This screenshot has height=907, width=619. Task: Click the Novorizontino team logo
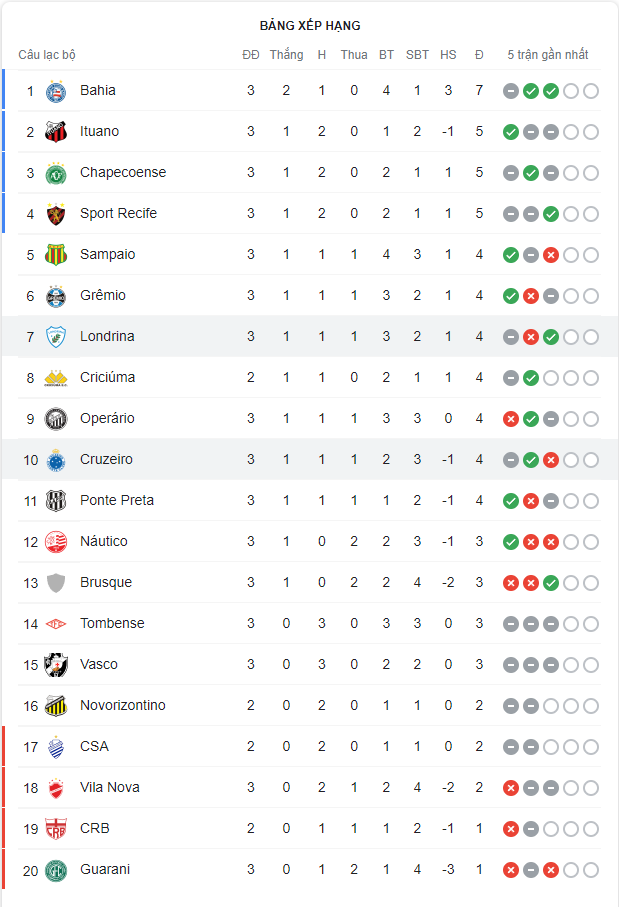click(x=56, y=706)
